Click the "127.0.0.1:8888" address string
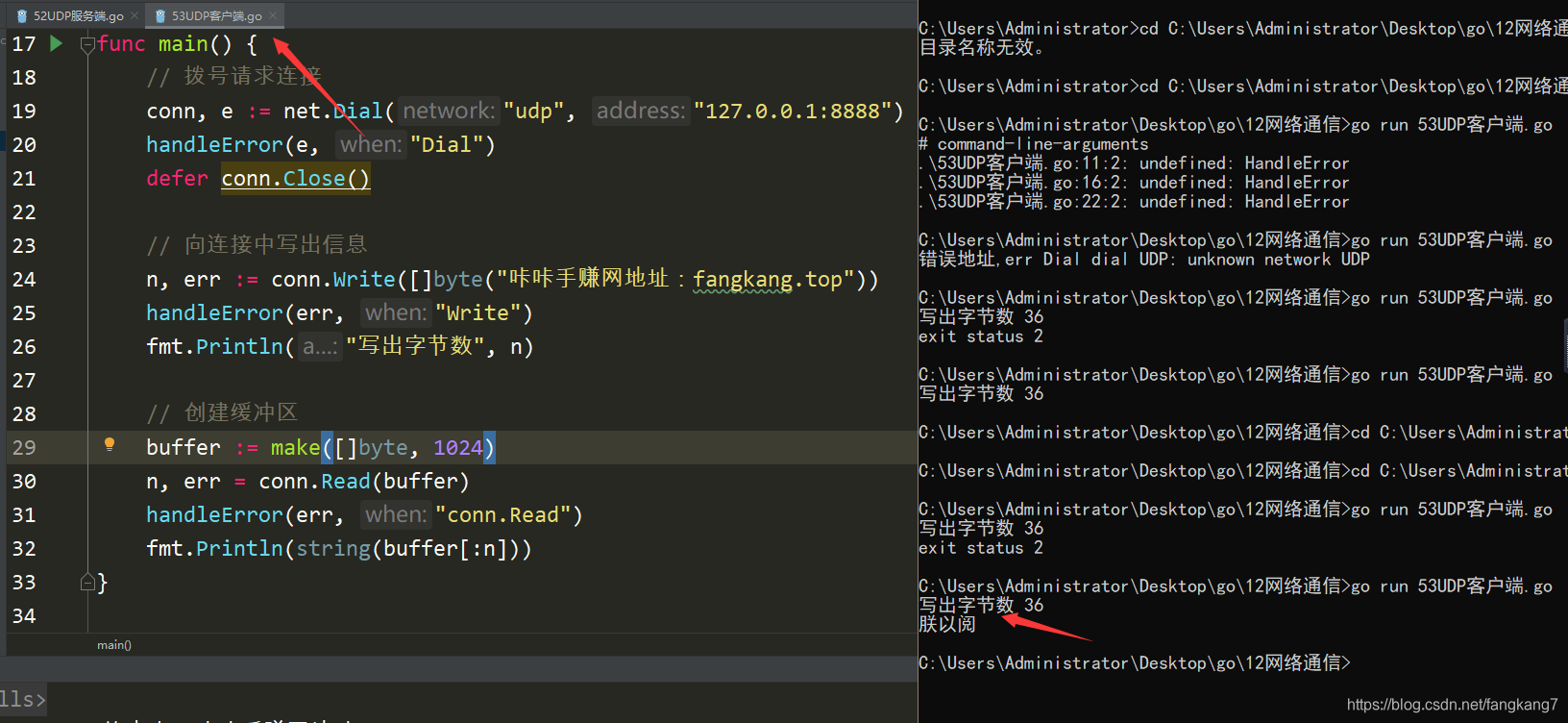 pos(793,111)
